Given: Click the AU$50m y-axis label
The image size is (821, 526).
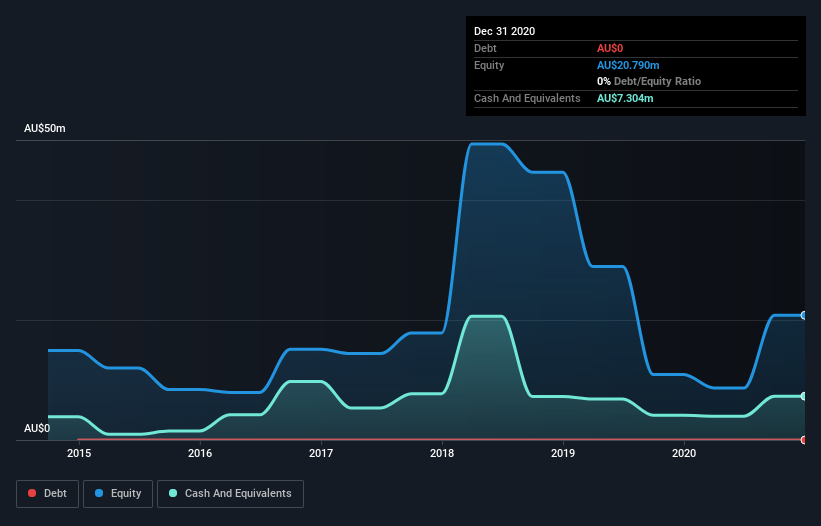Looking at the screenshot, I should point(45,128).
